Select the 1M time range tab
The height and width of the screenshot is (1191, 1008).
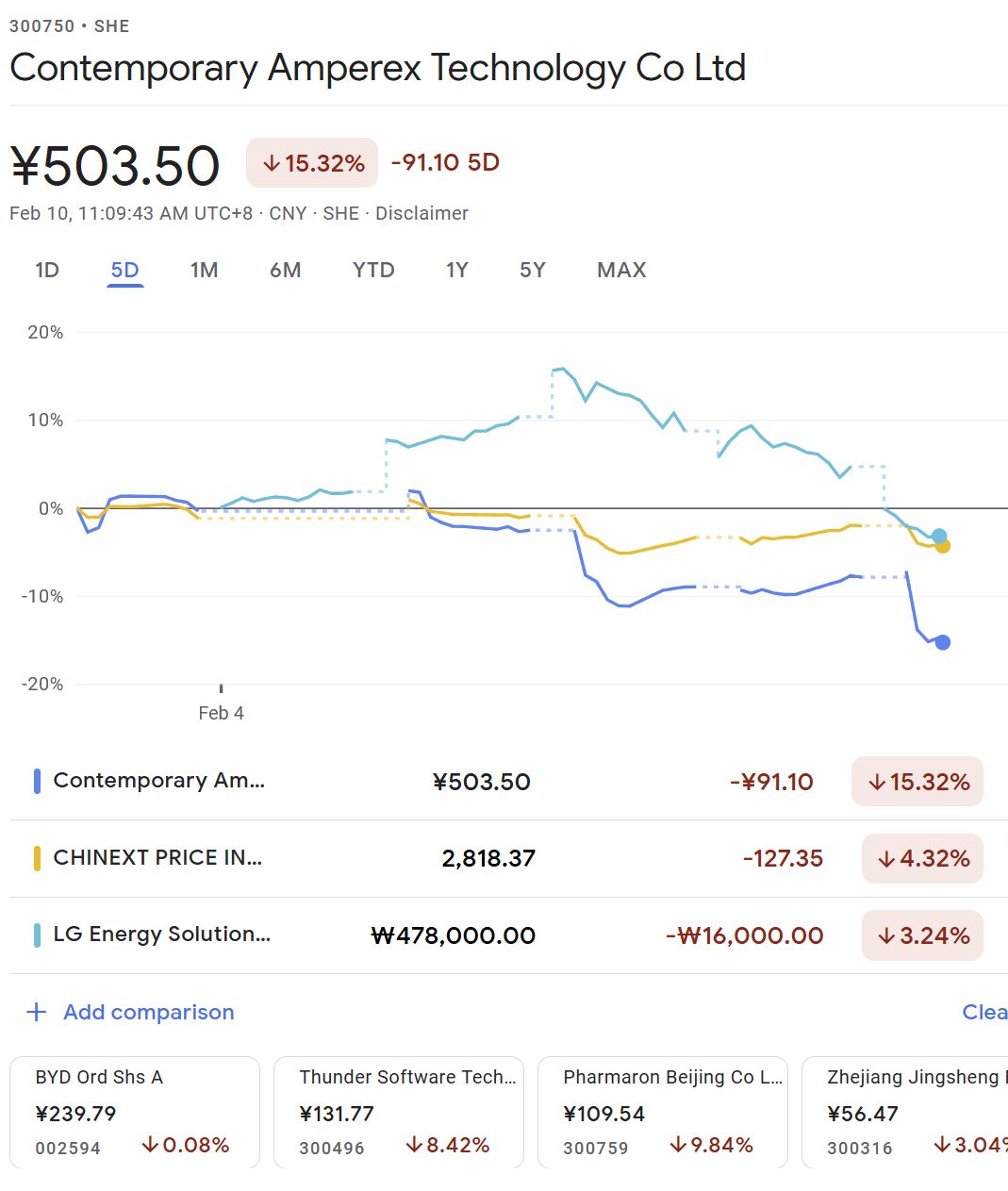tap(204, 271)
